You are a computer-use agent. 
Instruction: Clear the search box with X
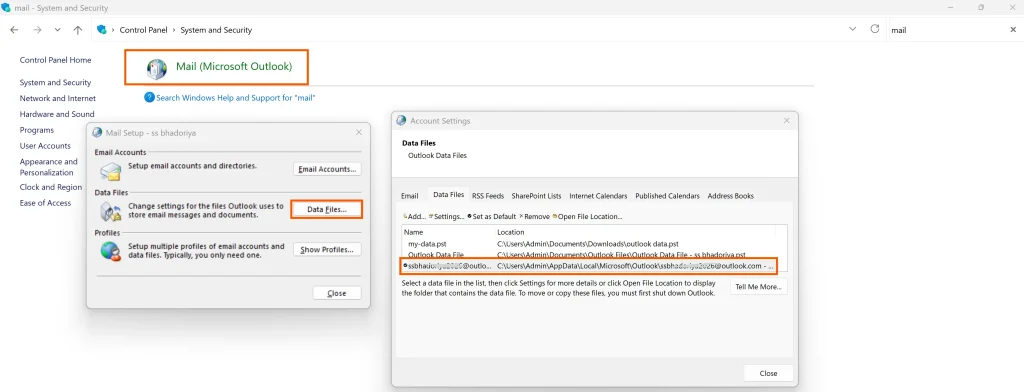click(1013, 30)
